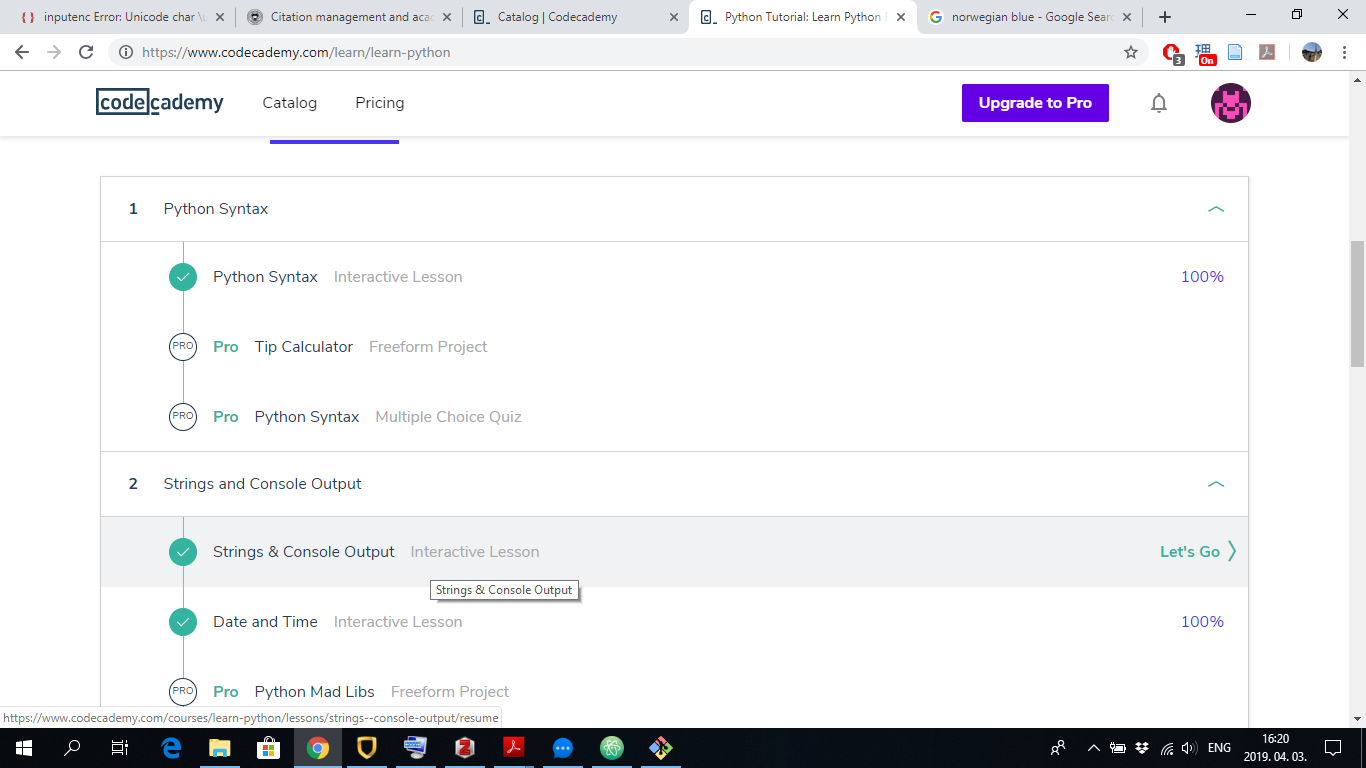Image resolution: width=1366 pixels, height=768 pixels.
Task: Open Windows search from the taskbar
Action: (72, 747)
